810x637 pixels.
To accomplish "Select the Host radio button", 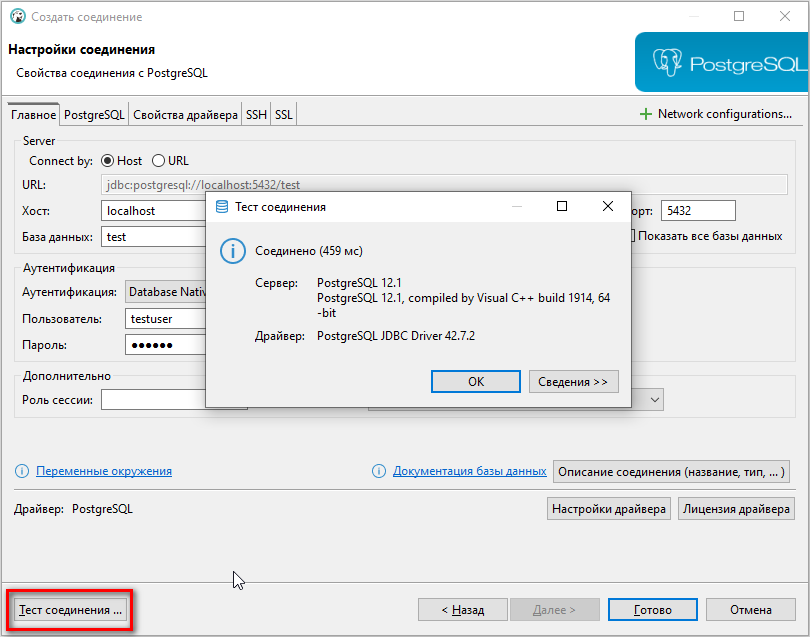I will click(107, 161).
